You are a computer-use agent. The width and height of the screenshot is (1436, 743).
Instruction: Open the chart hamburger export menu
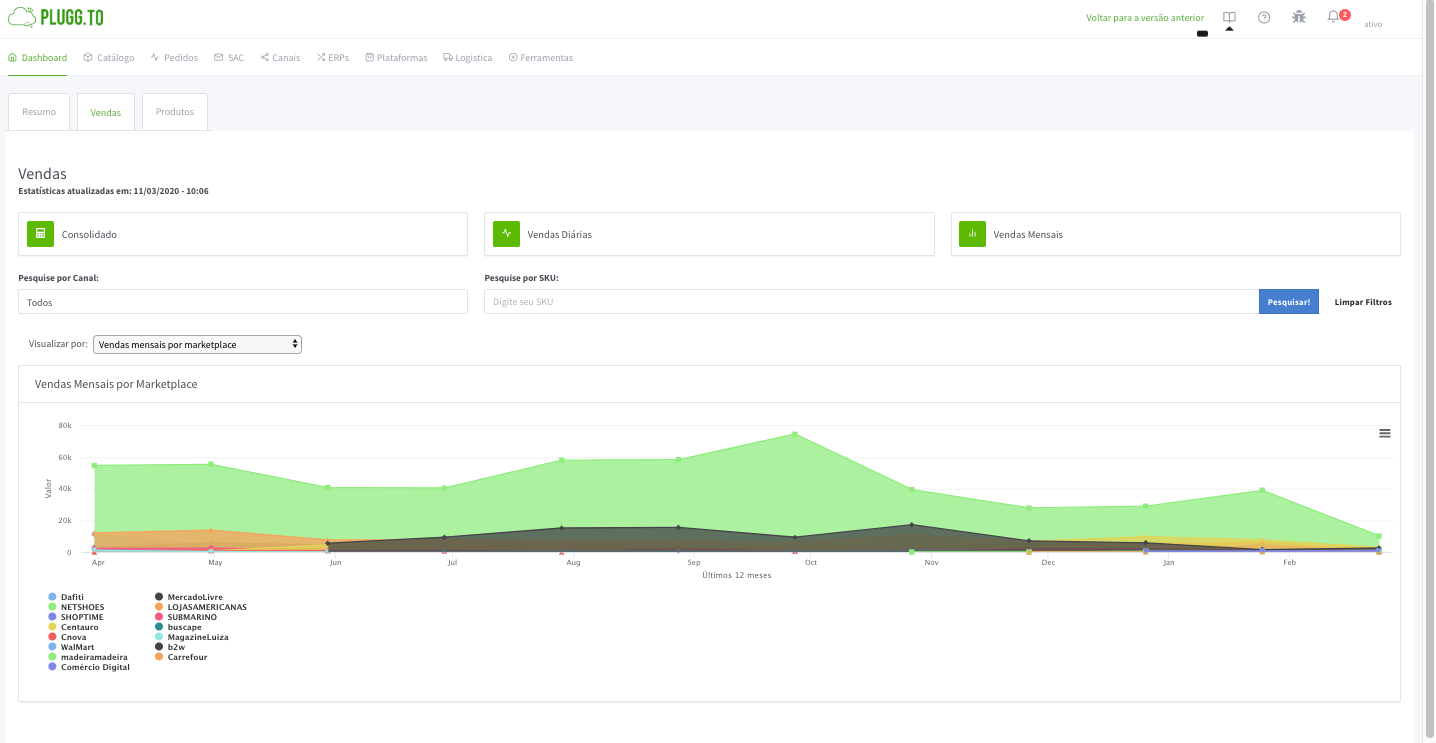point(1385,433)
